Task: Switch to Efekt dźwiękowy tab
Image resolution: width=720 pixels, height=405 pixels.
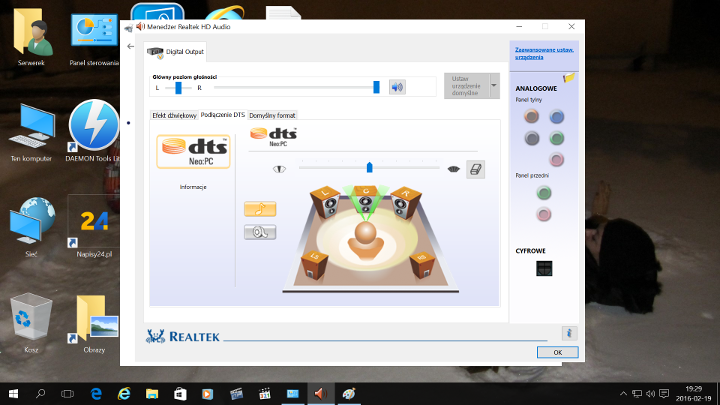Action: [x=174, y=115]
